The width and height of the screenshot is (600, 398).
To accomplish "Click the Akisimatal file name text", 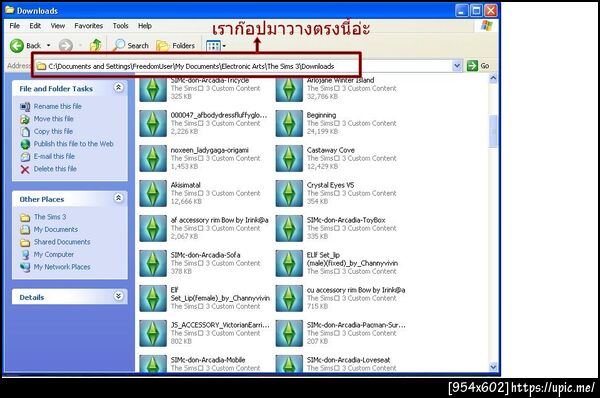I will 186,185.
